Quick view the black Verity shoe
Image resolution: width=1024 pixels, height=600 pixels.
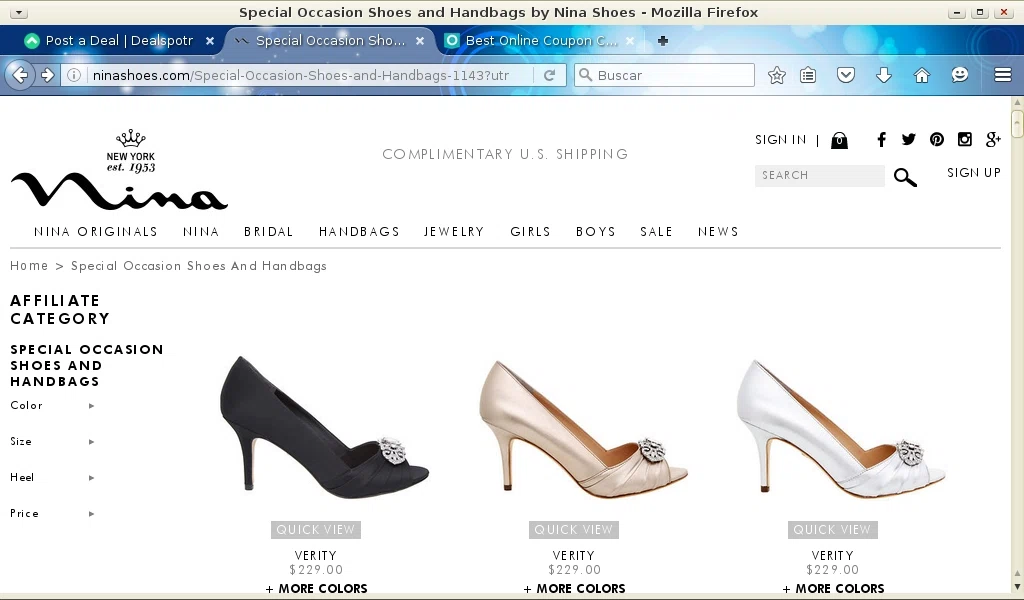click(x=316, y=529)
